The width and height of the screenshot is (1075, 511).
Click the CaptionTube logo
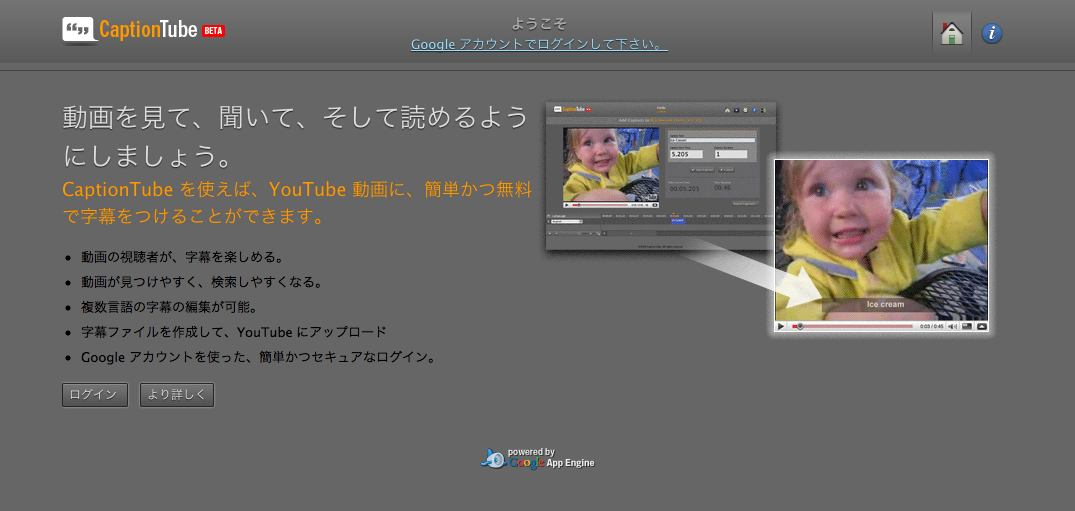pyautogui.click(x=130, y=30)
